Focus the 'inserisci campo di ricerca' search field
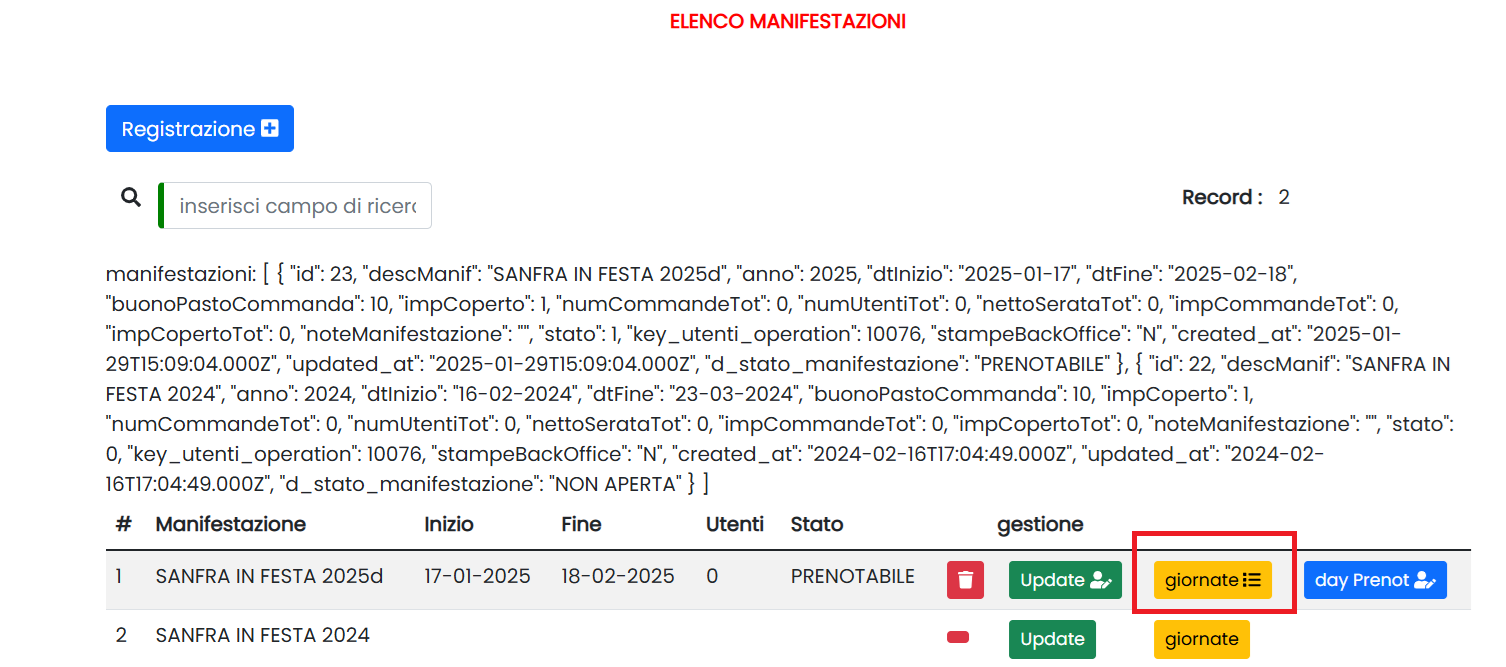The height and width of the screenshot is (667, 1506). 297,206
